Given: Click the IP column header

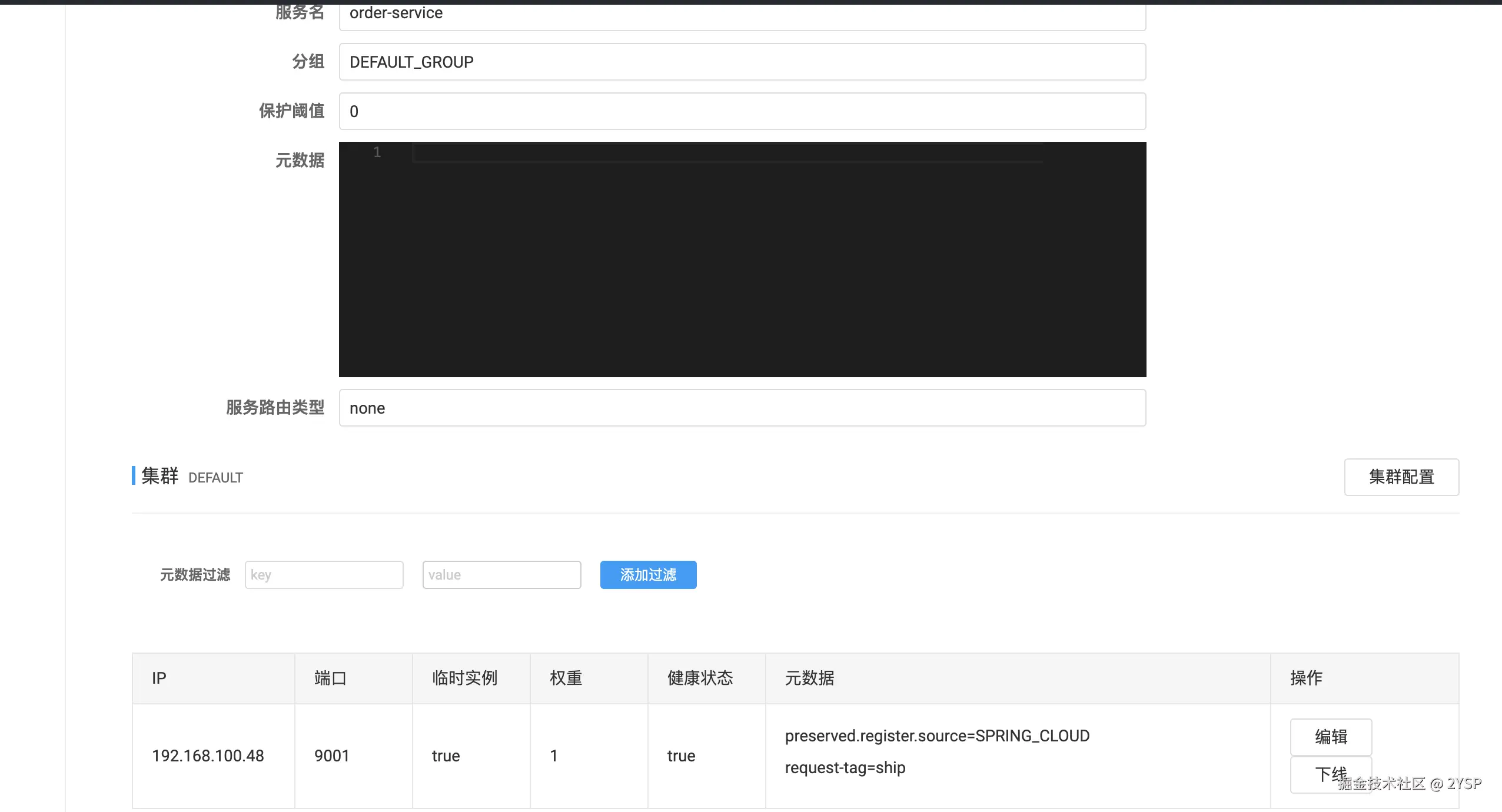Looking at the screenshot, I should (x=159, y=678).
